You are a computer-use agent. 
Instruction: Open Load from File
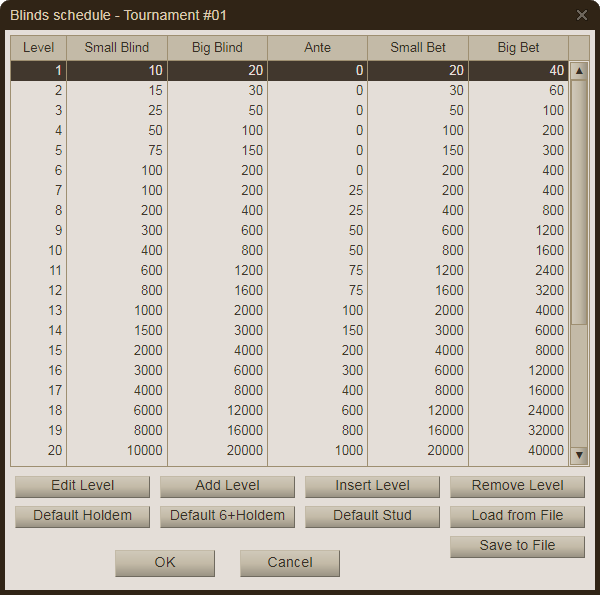(x=517, y=516)
